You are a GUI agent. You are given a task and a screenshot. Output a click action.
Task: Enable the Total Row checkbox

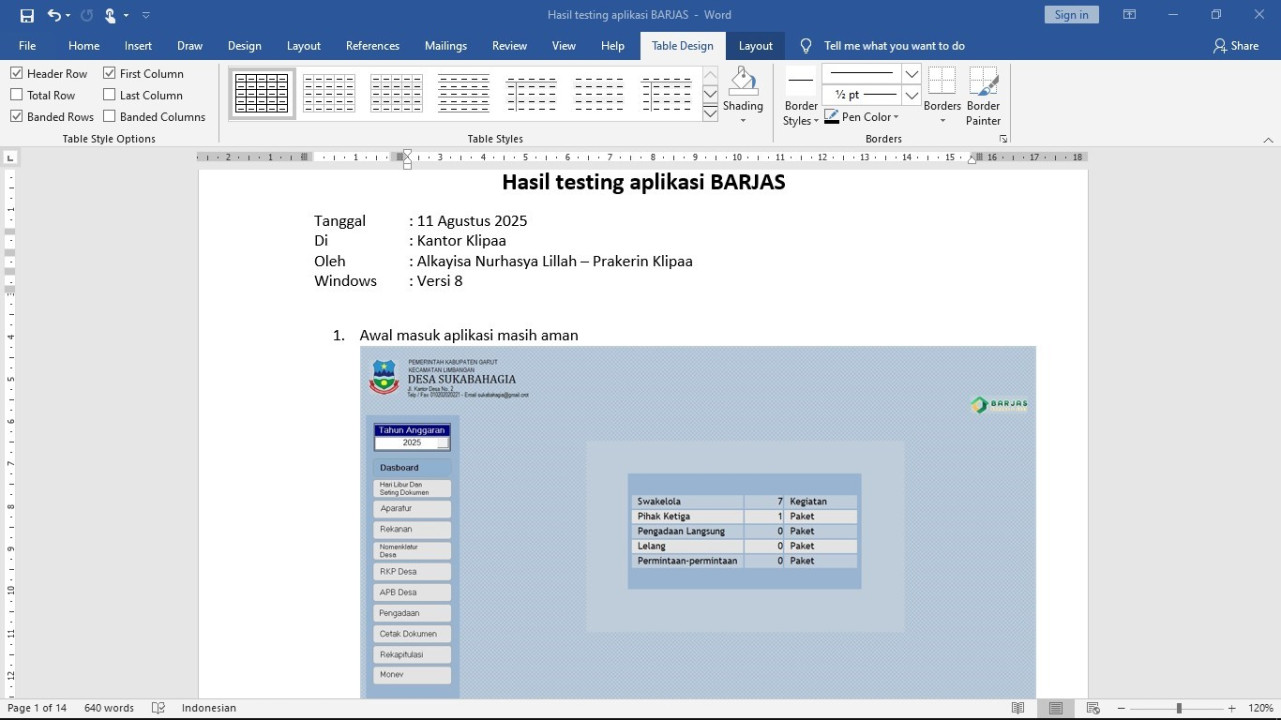[17, 95]
